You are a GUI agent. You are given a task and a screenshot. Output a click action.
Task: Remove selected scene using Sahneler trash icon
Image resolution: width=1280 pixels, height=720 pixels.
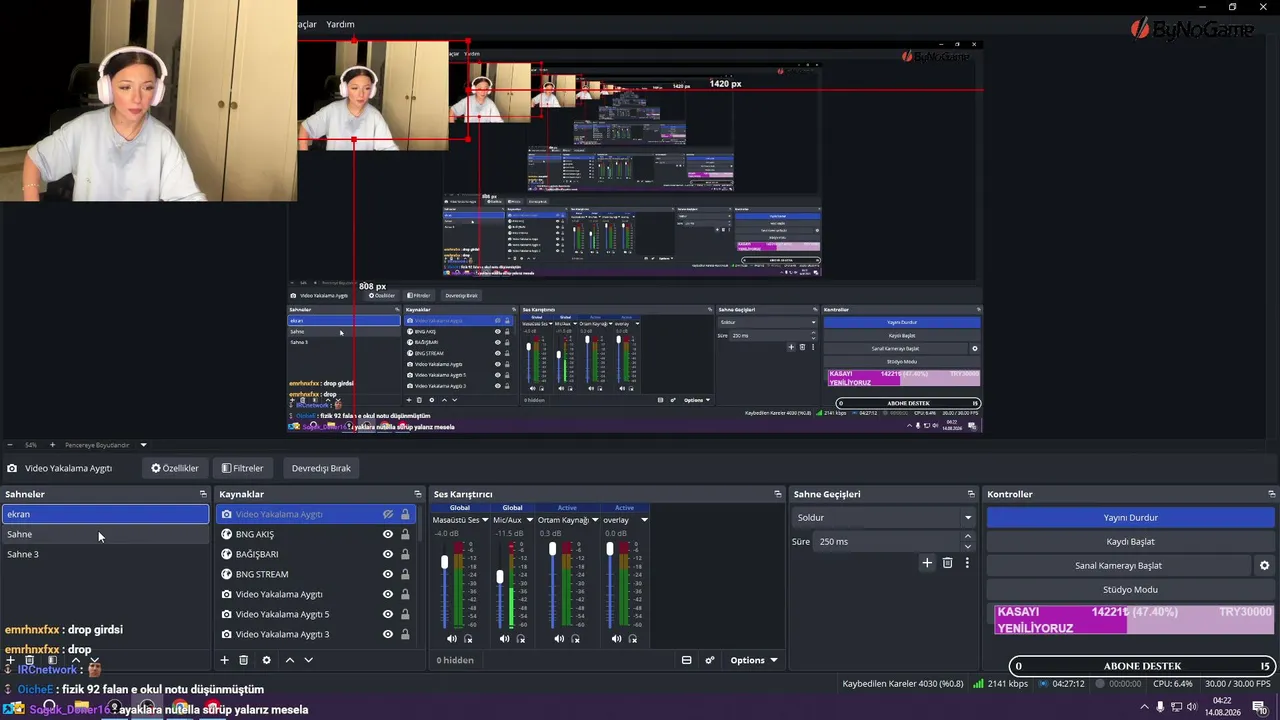(x=30, y=660)
